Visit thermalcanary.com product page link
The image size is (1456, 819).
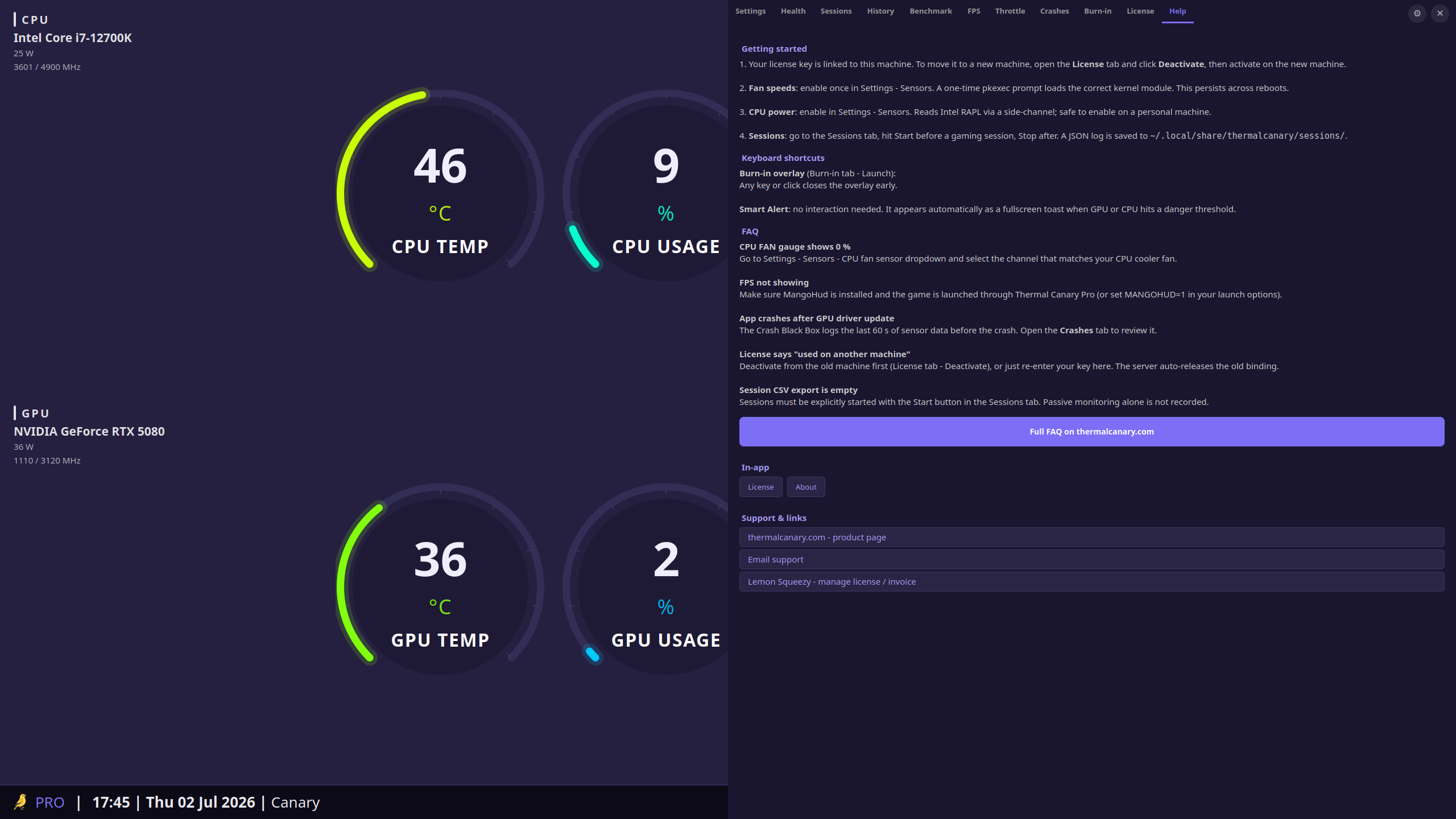(1091, 537)
